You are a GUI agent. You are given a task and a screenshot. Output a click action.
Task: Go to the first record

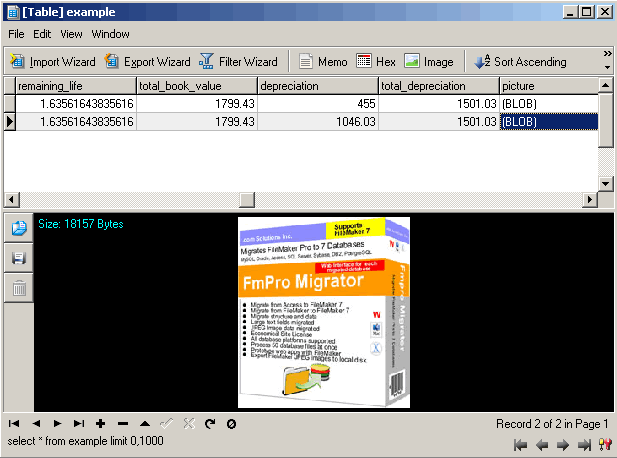tap(14, 423)
